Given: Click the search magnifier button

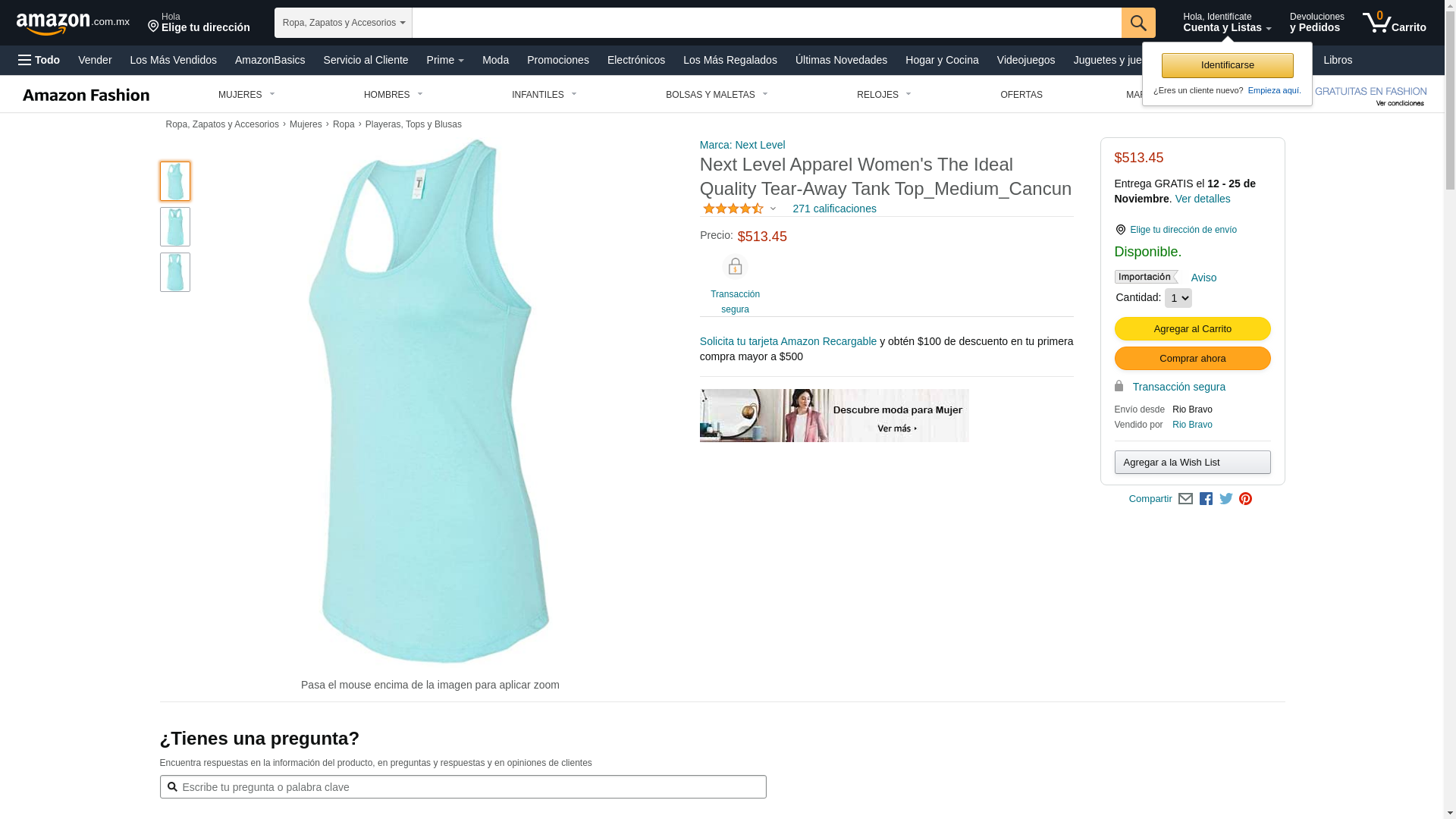Looking at the screenshot, I should 1138,23.
